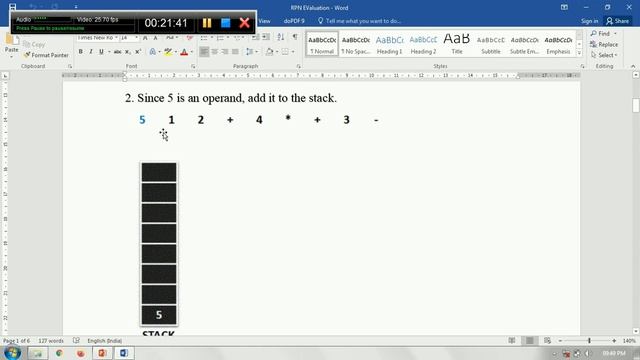
Task: Clear all formatting
Action: [x=189, y=38]
